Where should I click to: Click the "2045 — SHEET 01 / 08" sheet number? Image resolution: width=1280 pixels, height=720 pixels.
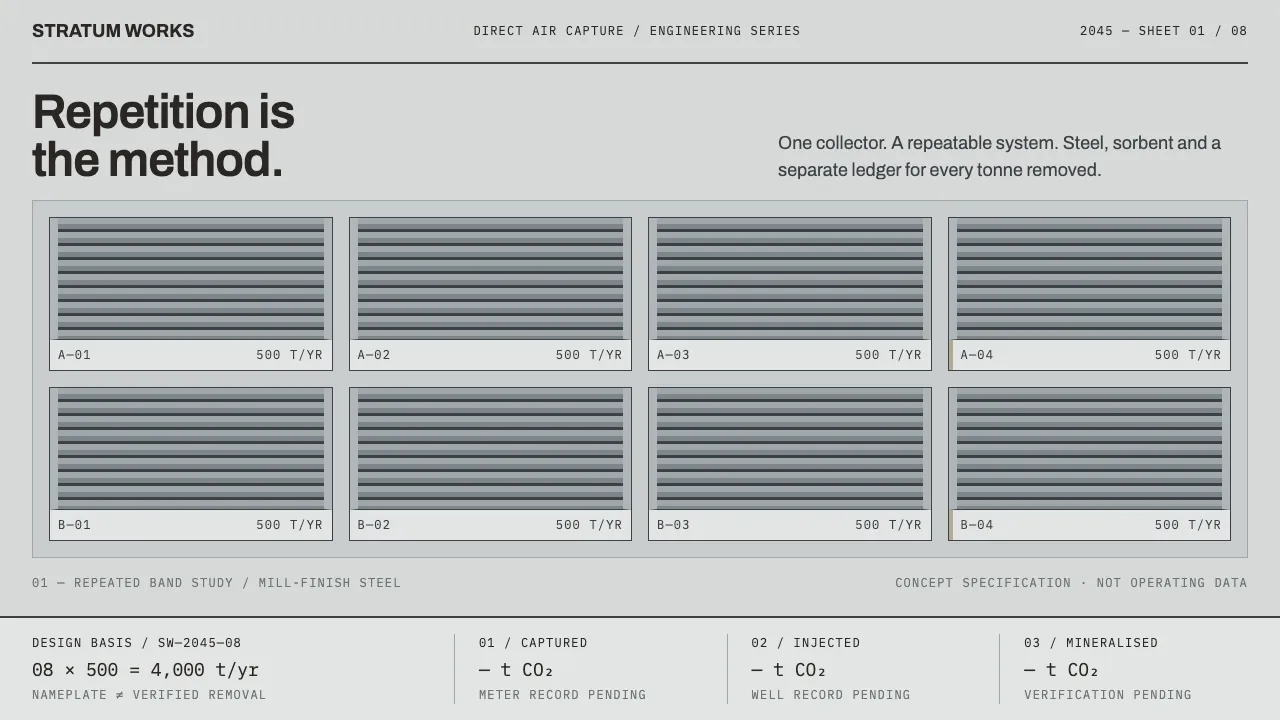tap(1164, 31)
